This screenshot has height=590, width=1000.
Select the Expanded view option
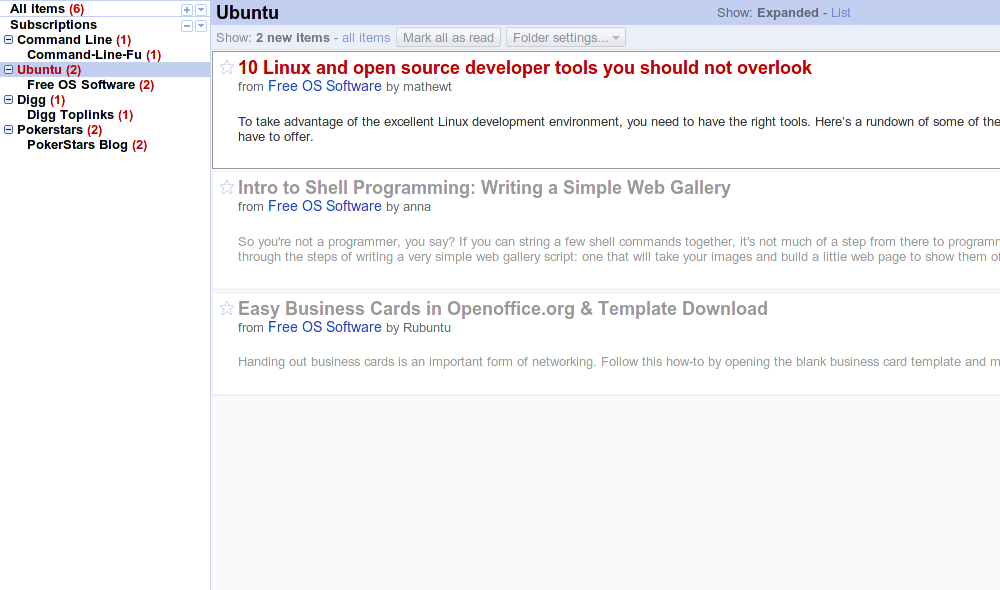tap(788, 13)
